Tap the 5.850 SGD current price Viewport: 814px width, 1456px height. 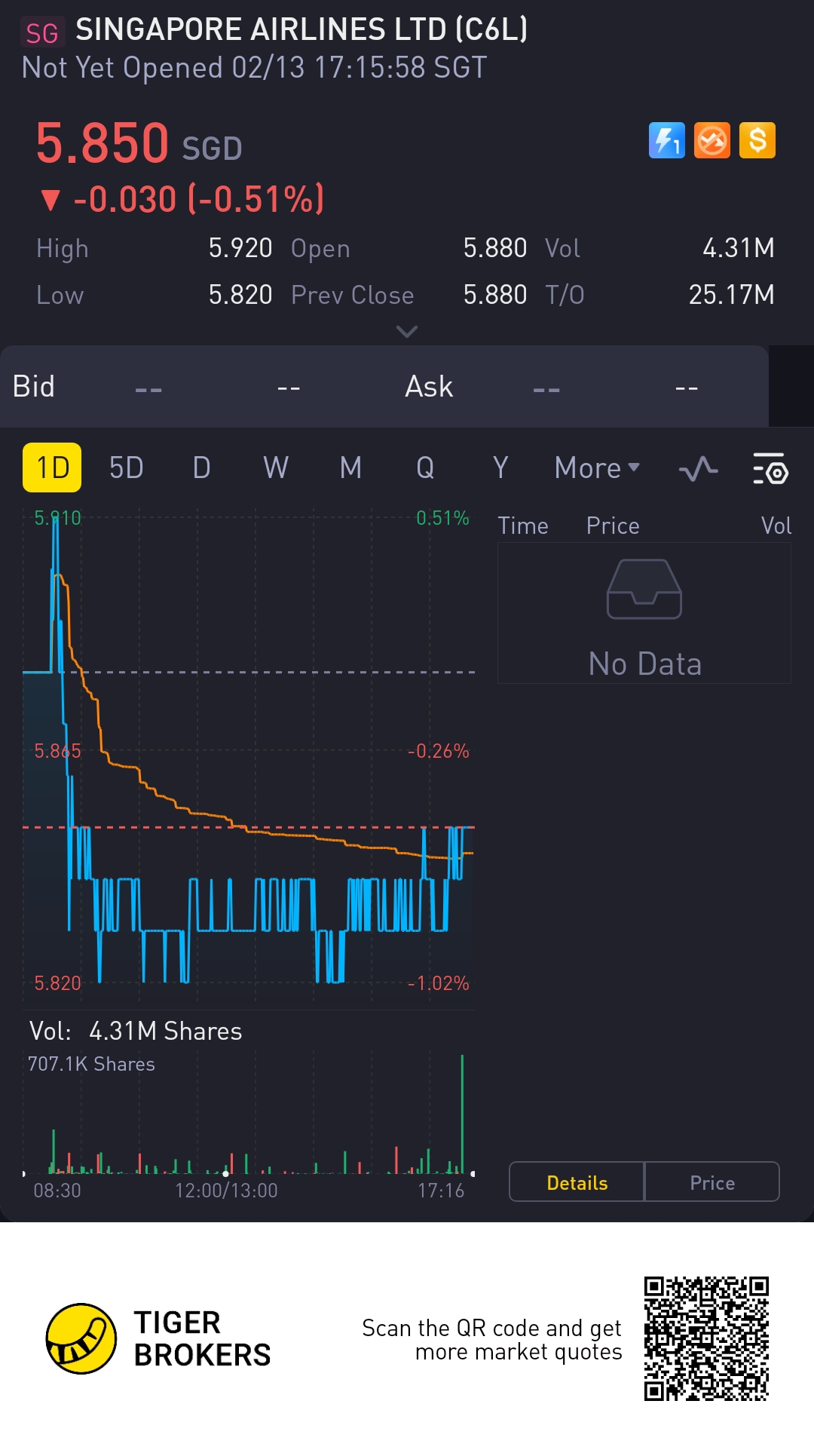tap(139, 143)
